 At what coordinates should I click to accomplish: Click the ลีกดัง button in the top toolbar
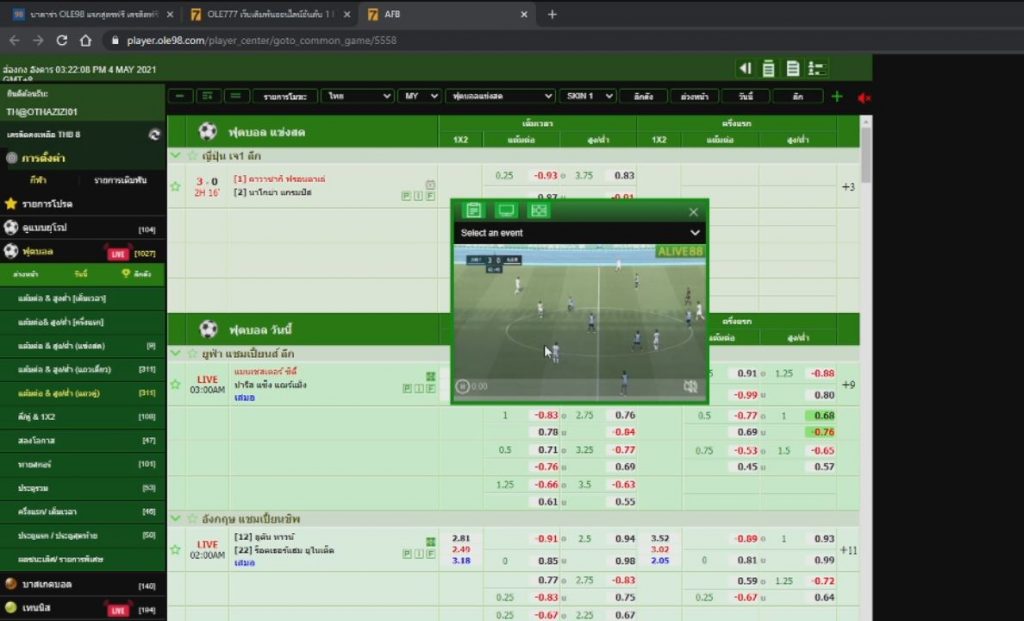point(643,96)
